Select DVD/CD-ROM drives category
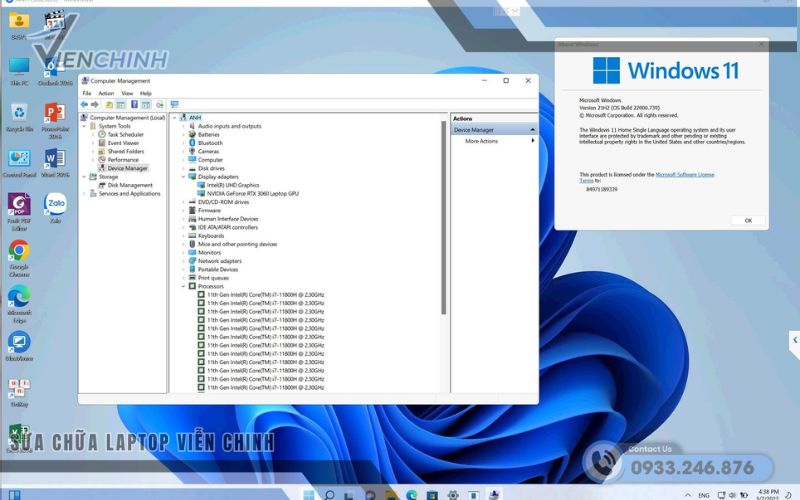 (223, 202)
